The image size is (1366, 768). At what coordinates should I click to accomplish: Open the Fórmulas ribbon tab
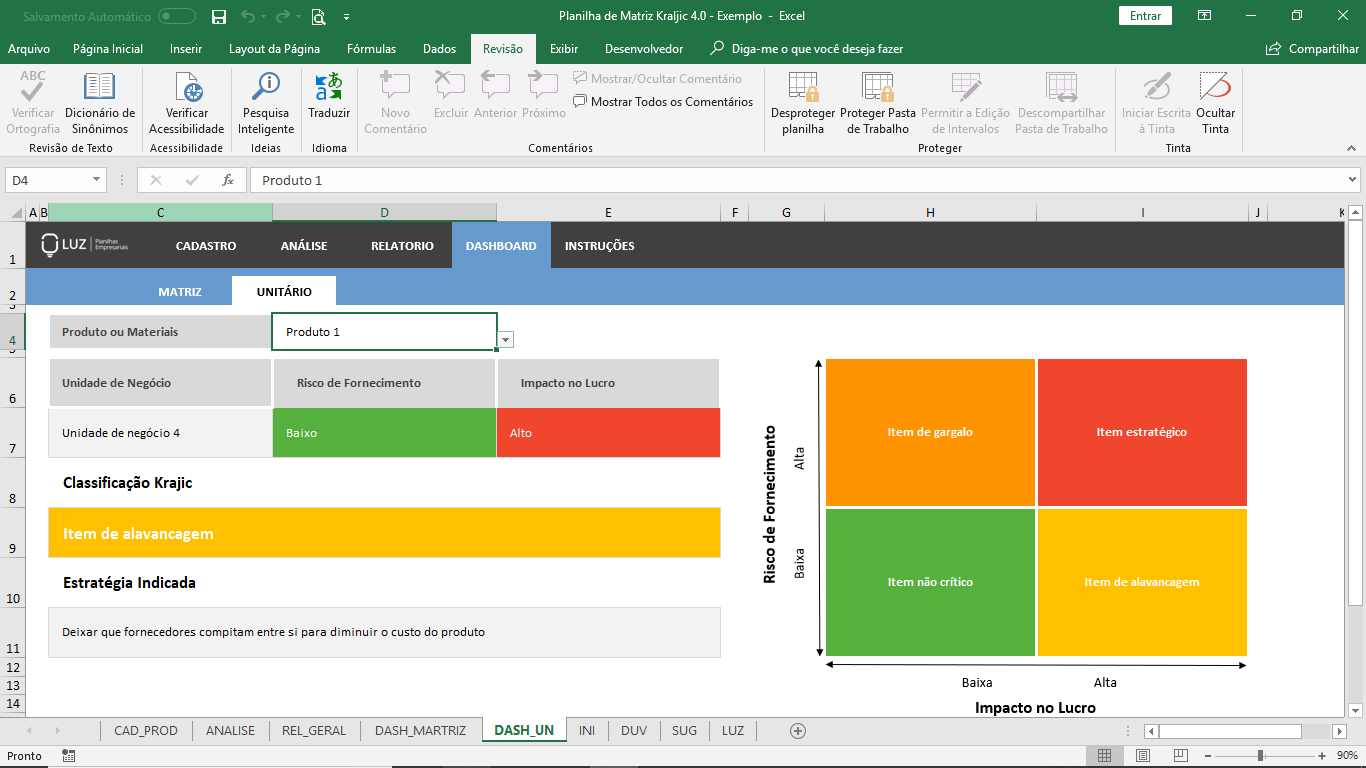coord(371,49)
